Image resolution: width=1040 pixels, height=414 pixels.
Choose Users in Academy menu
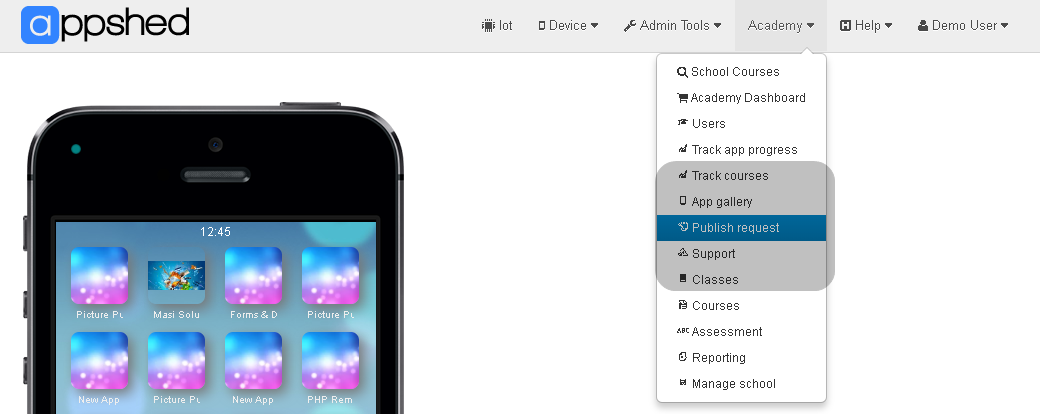tap(741, 123)
